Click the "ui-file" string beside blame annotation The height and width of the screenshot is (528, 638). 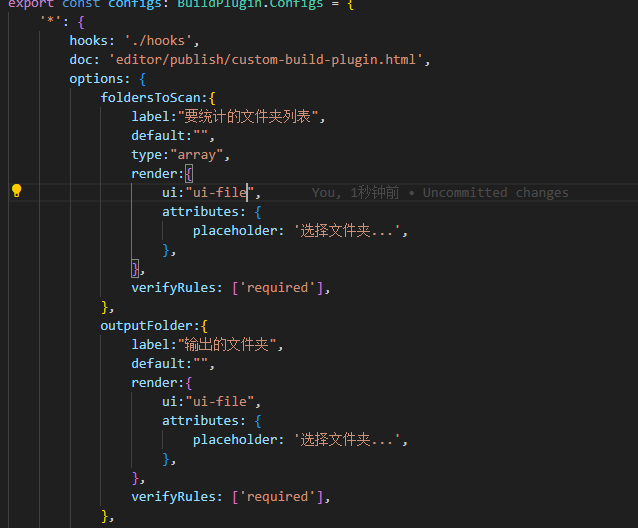click(x=220, y=192)
